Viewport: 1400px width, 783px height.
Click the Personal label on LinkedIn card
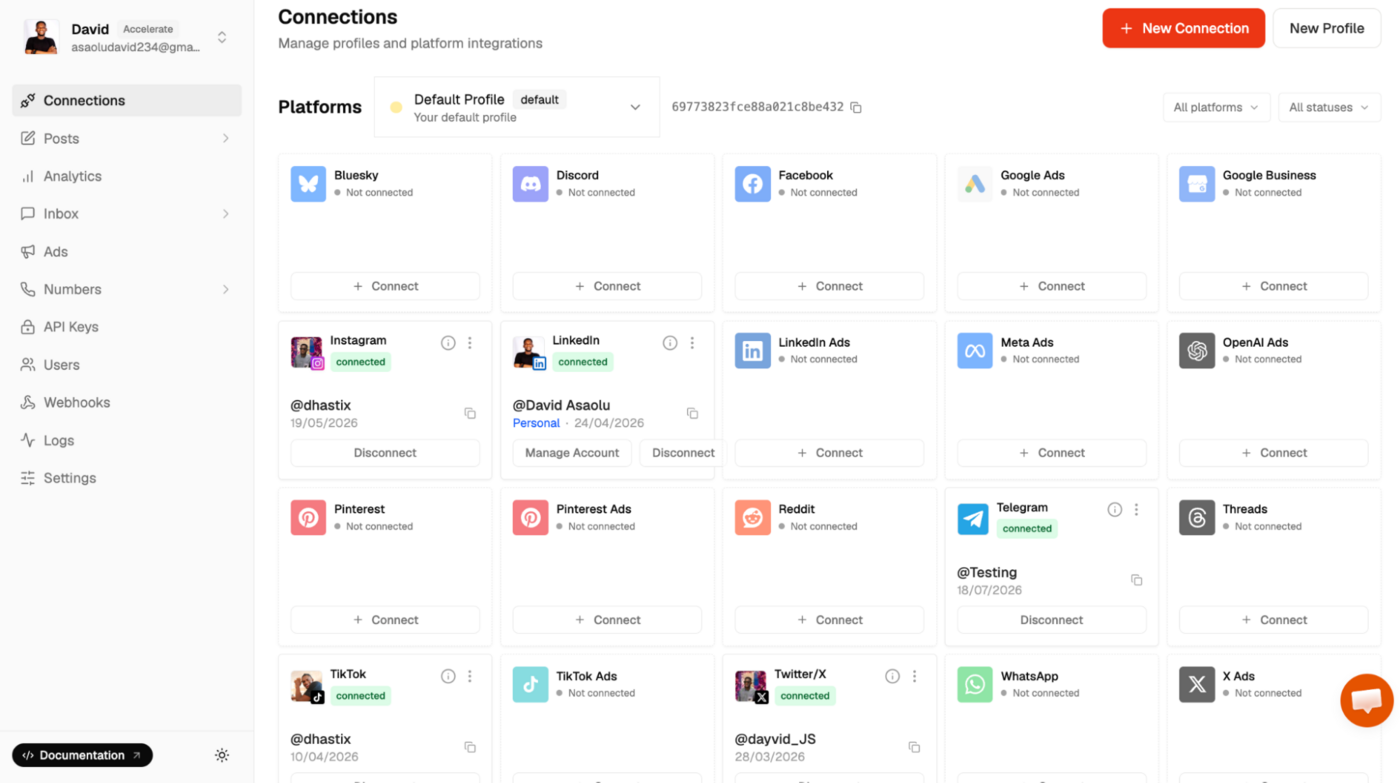[x=536, y=423]
